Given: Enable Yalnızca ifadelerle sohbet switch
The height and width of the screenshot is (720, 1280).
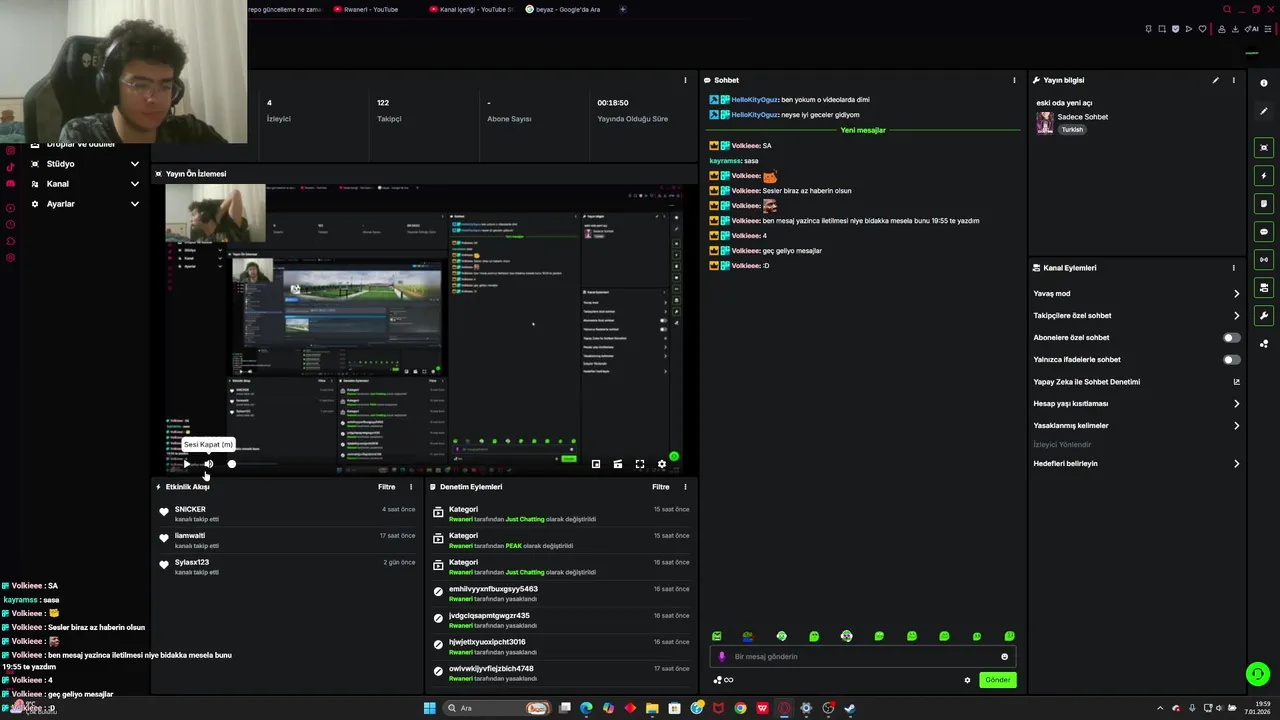Looking at the screenshot, I should (x=1232, y=360).
